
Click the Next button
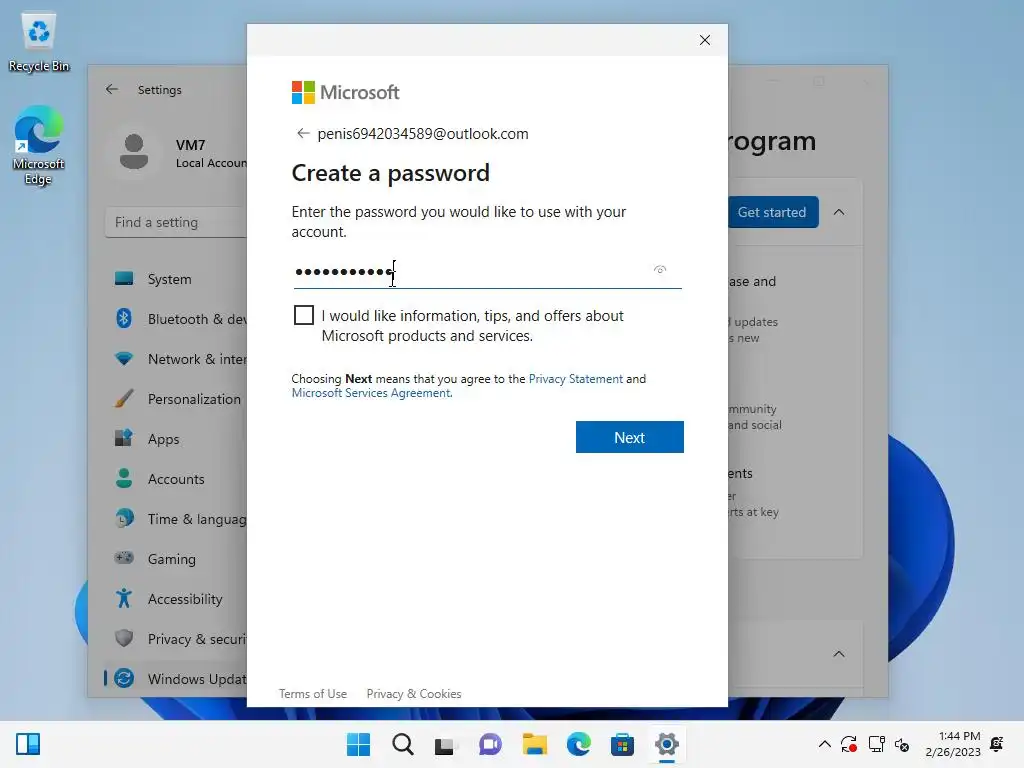630,437
